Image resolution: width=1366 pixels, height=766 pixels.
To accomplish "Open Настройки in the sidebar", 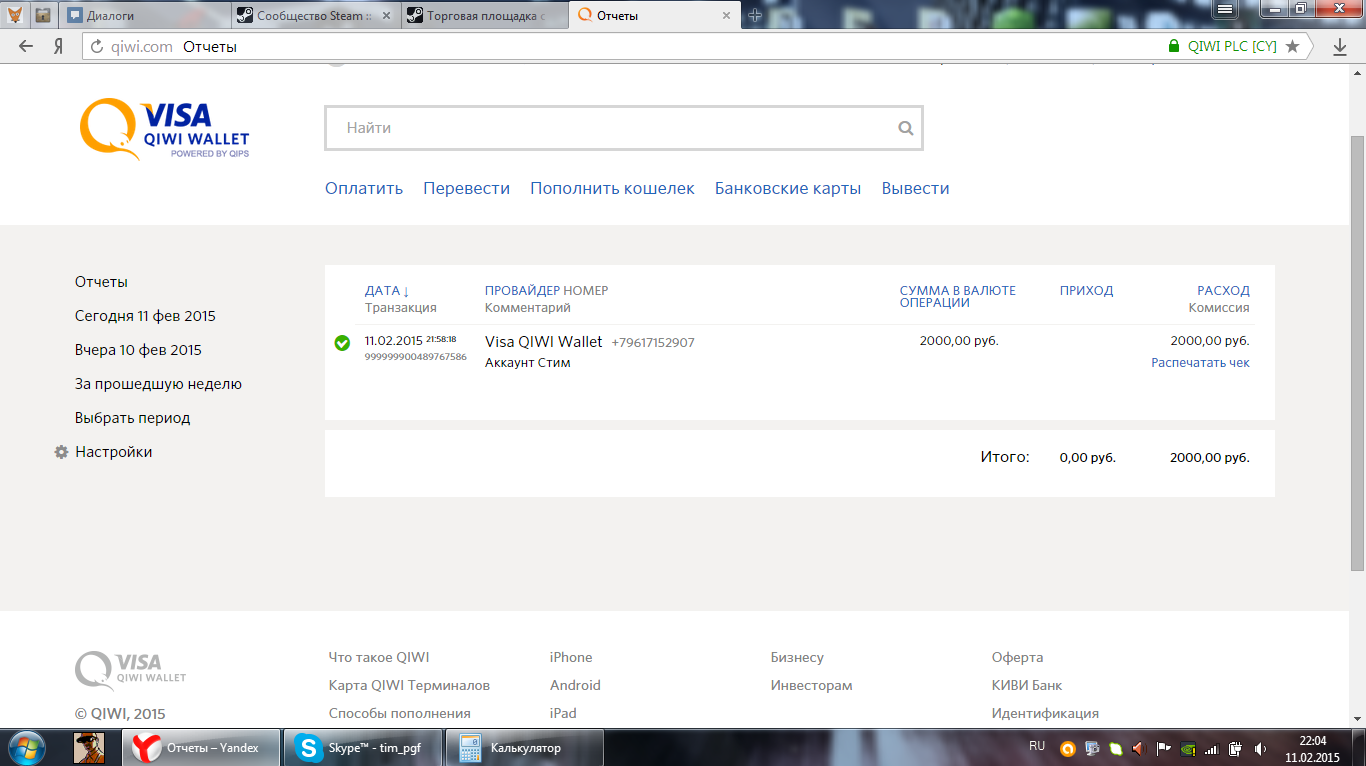I will [x=113, y=452].
